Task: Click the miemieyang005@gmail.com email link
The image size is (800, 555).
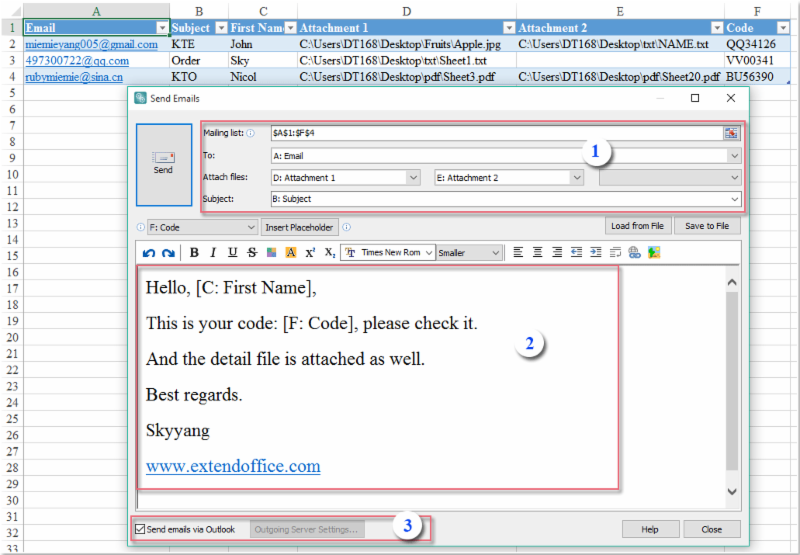Action: point(92,44)
